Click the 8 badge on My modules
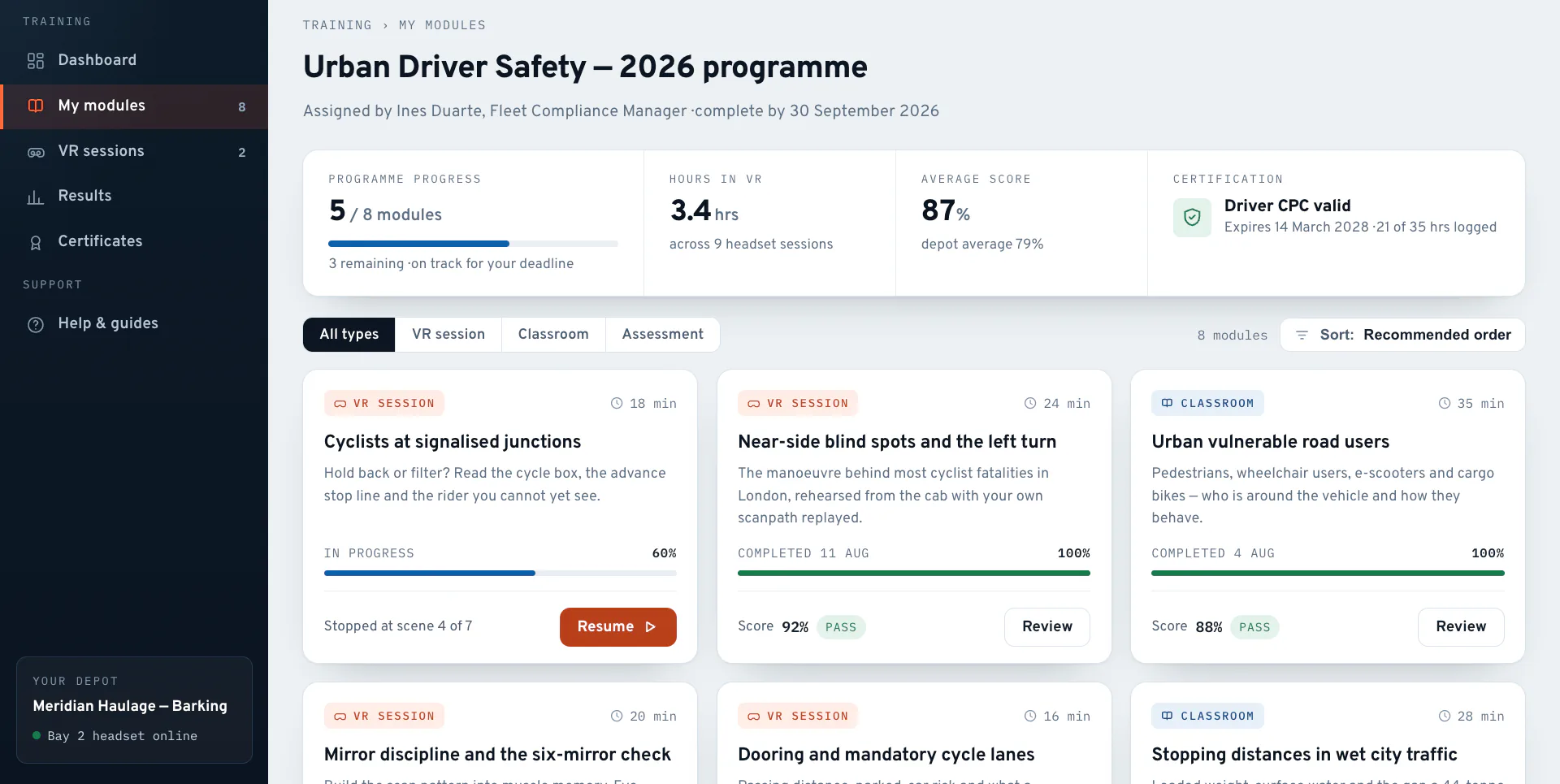The image size is (1560, 784). click(242, 107)
